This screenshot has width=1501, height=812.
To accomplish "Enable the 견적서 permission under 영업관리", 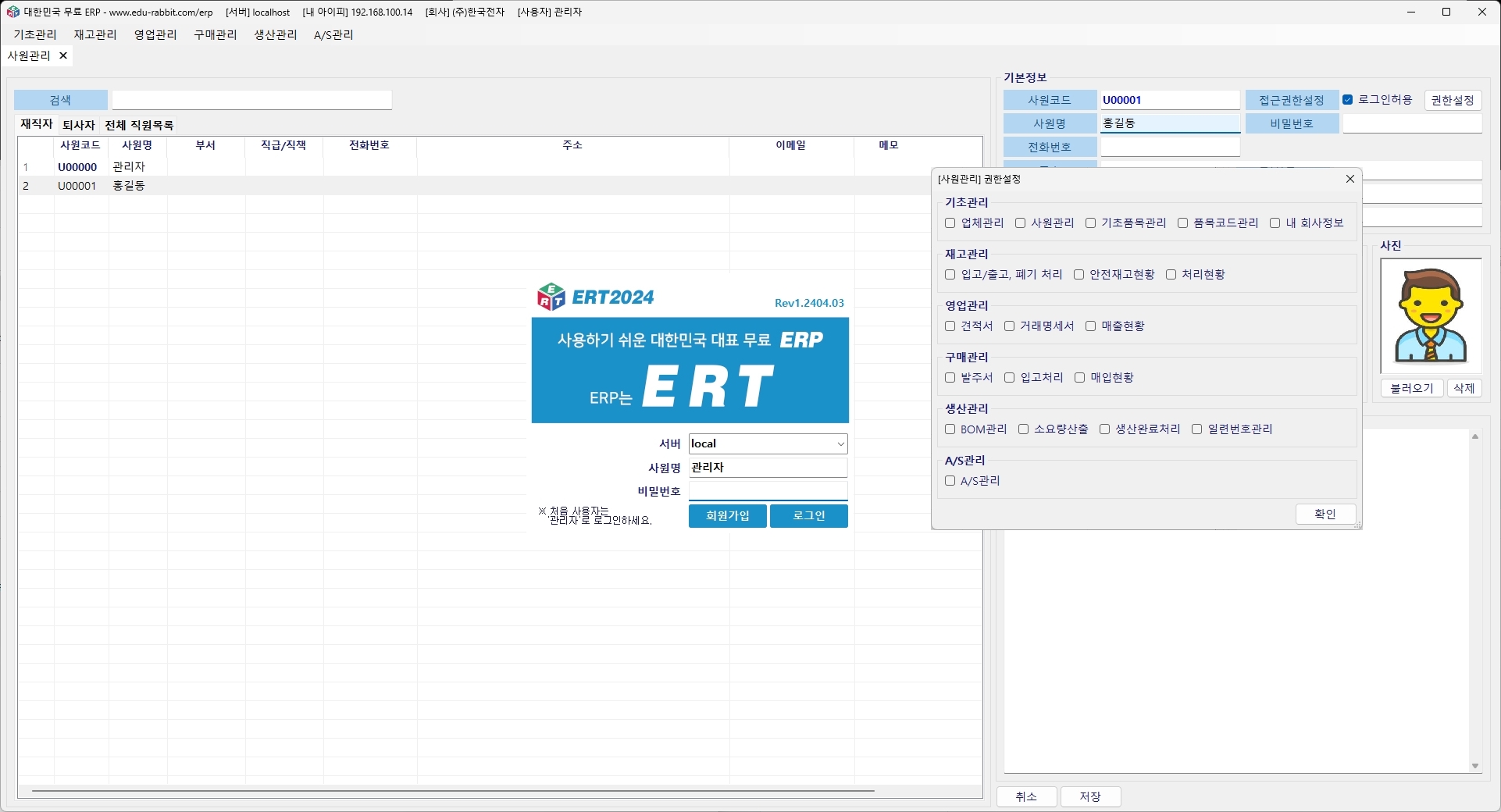I will pyautogui.click(x=950, y=326).
